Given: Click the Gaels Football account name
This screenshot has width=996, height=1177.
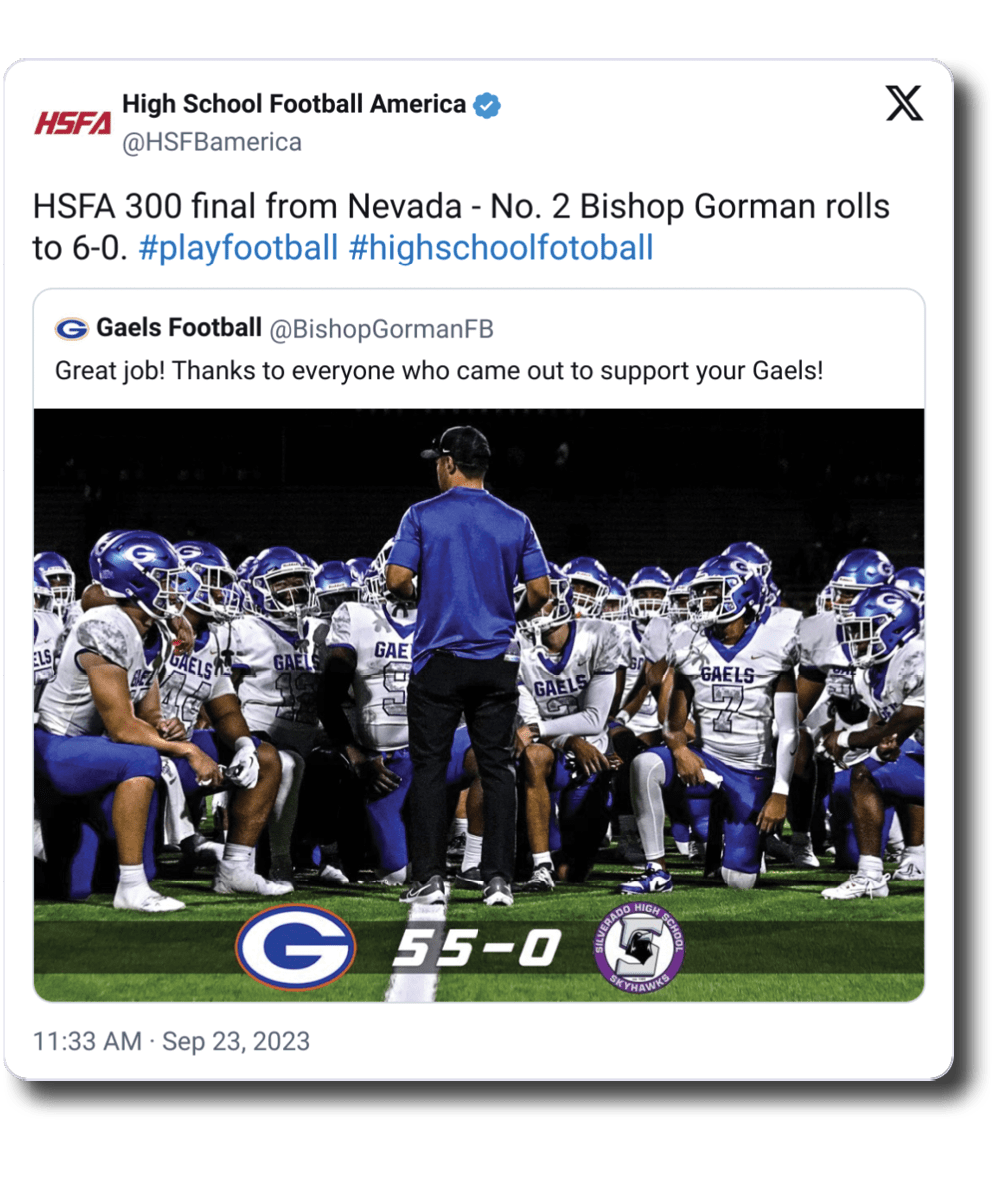Looking at the screenshot, I should point(179,328).
